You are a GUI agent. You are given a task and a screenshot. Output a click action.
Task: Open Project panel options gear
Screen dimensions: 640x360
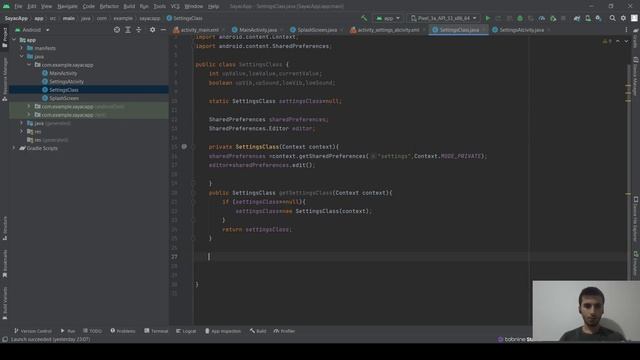(x=152, y=30)
